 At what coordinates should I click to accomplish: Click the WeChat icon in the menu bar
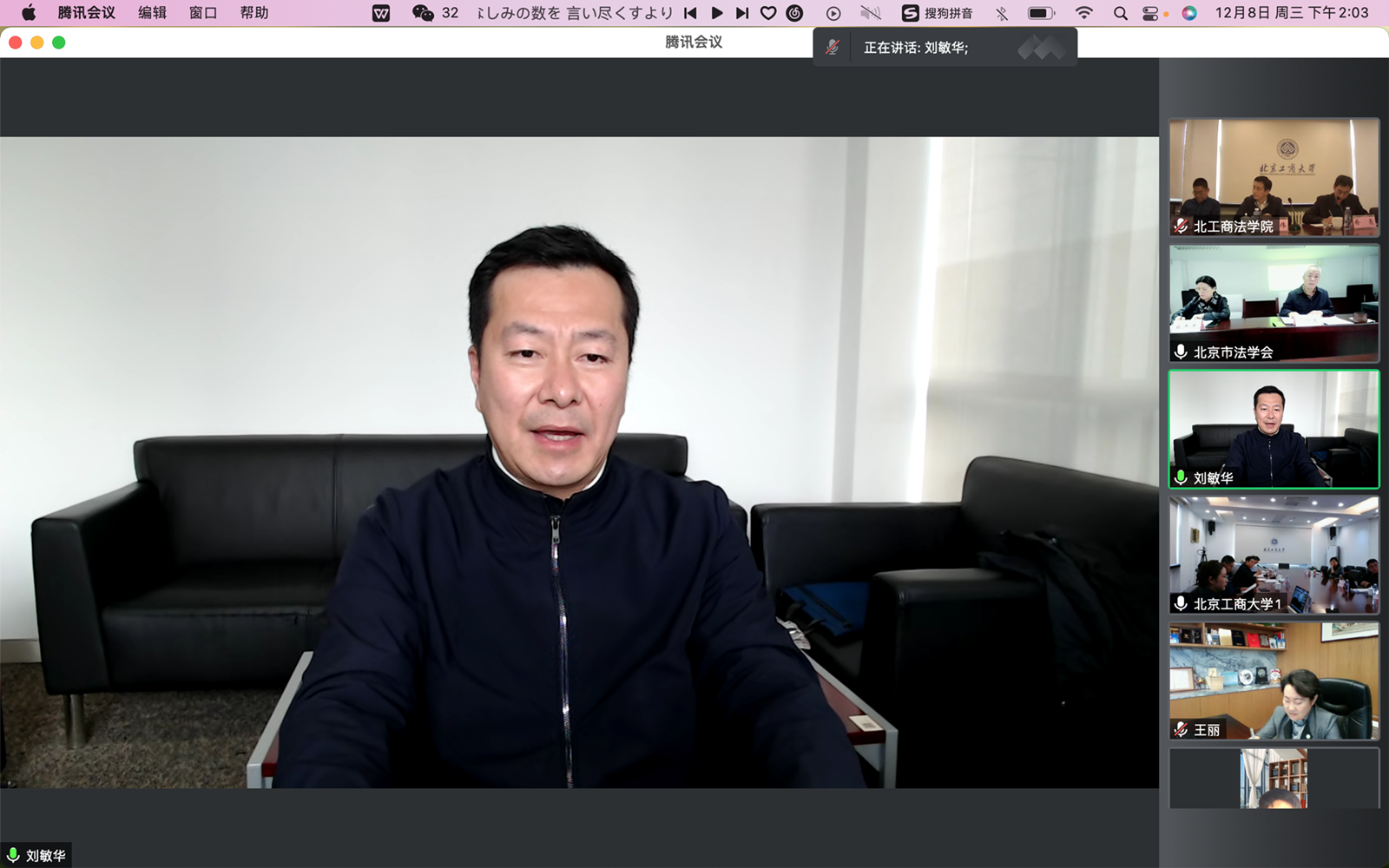pyautogui.click(x=423, y=13)
